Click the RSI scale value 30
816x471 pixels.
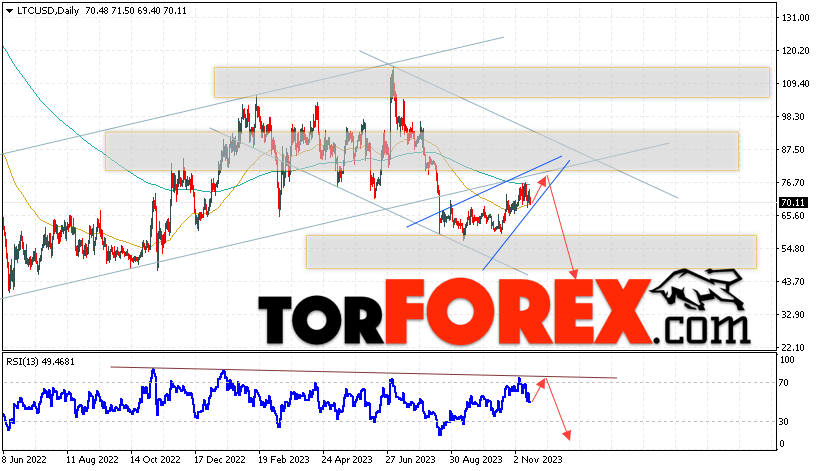pos(784,422)
